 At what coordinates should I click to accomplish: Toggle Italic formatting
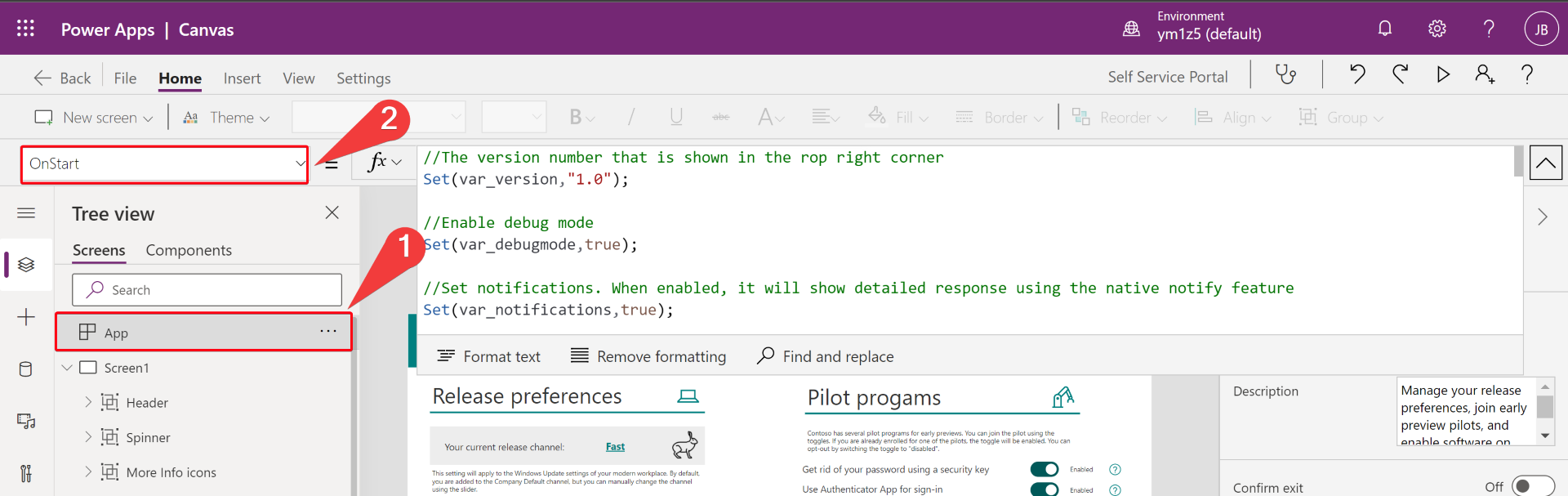630,117
